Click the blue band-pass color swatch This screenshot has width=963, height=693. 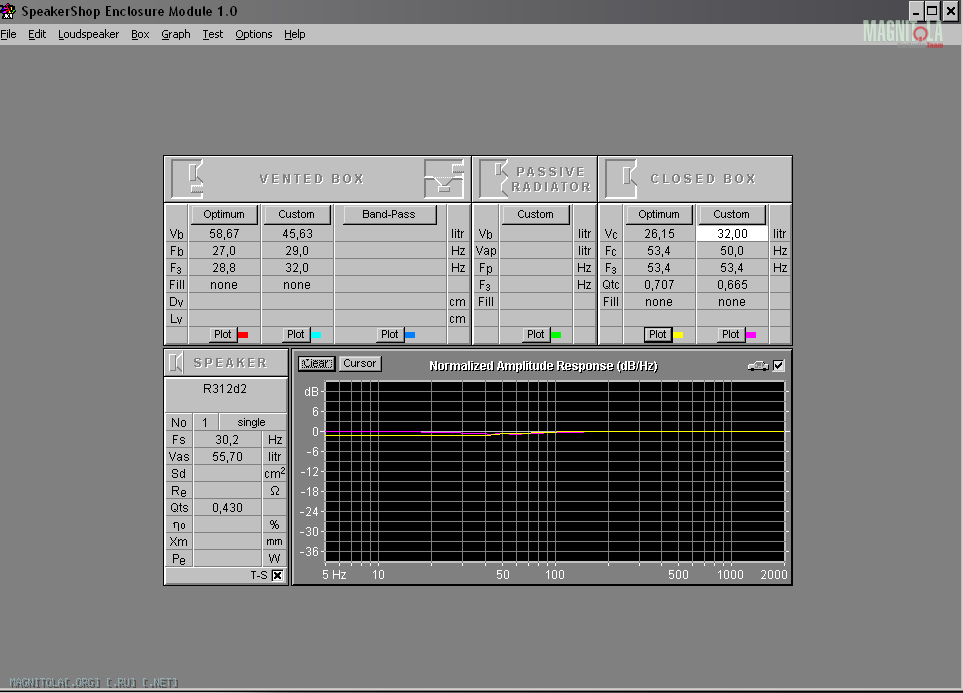(x=410, y=335)
